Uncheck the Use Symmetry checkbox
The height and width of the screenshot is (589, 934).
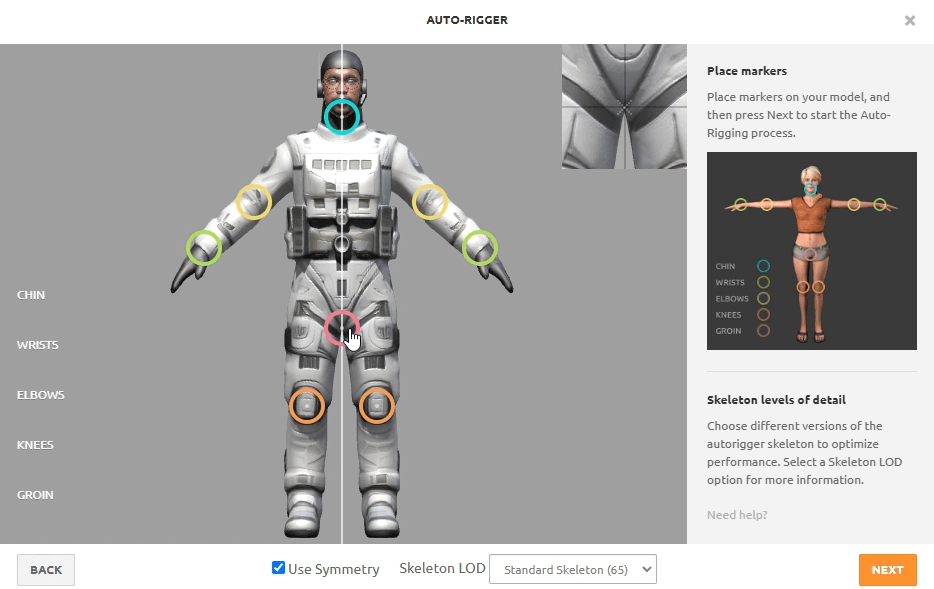coord(279,568)
